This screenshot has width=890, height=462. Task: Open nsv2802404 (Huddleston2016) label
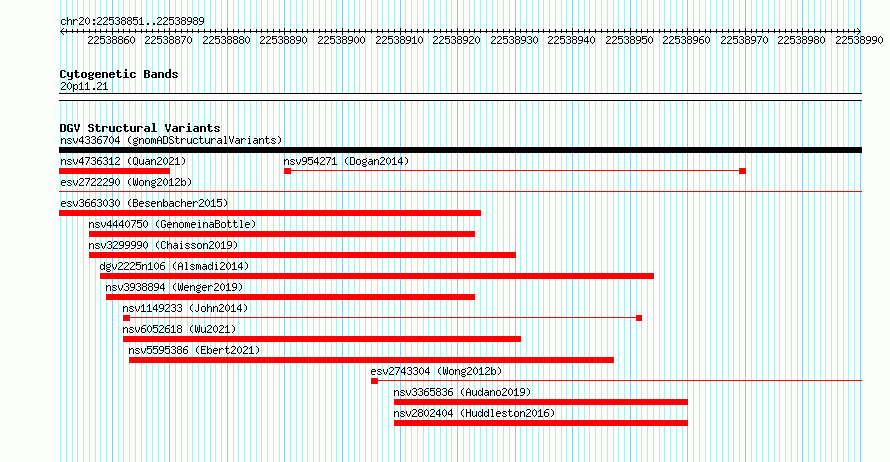(x=475, y=413)
